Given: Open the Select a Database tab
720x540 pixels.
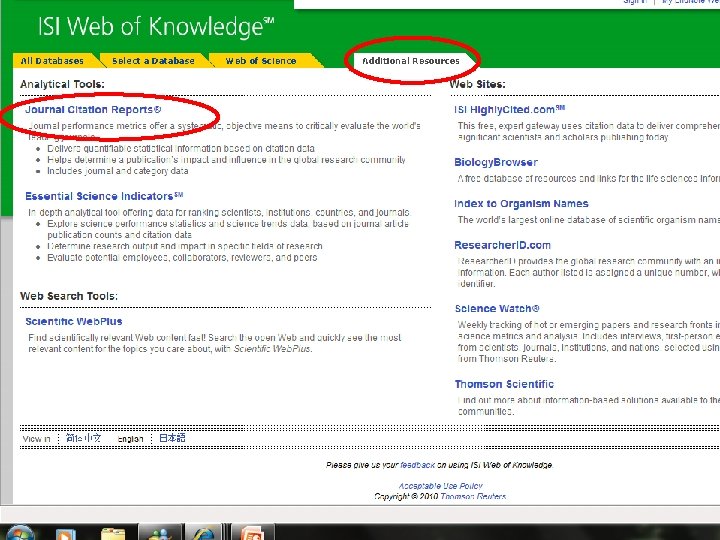Looking at the screenshot, I should tap(153, 61).
